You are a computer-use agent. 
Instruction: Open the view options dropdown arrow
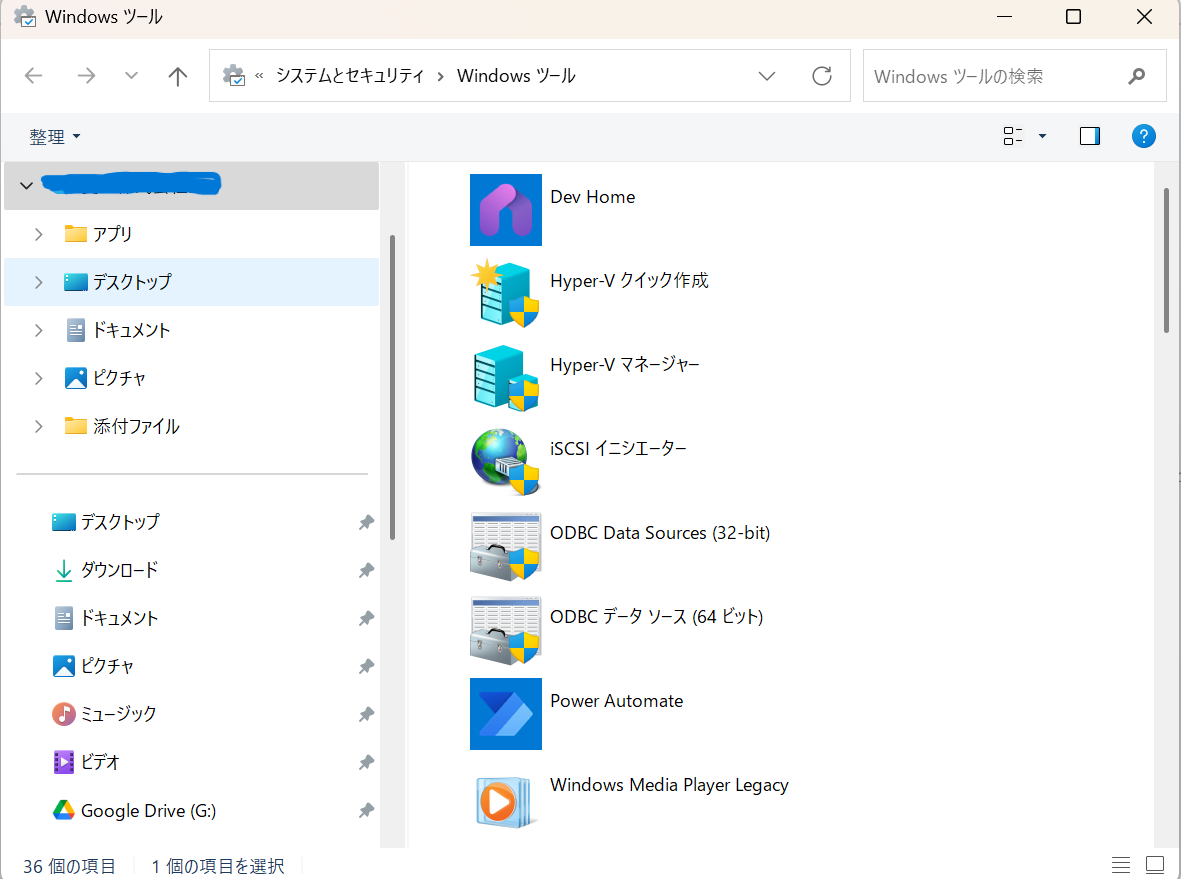click(x=1042, y=136)
